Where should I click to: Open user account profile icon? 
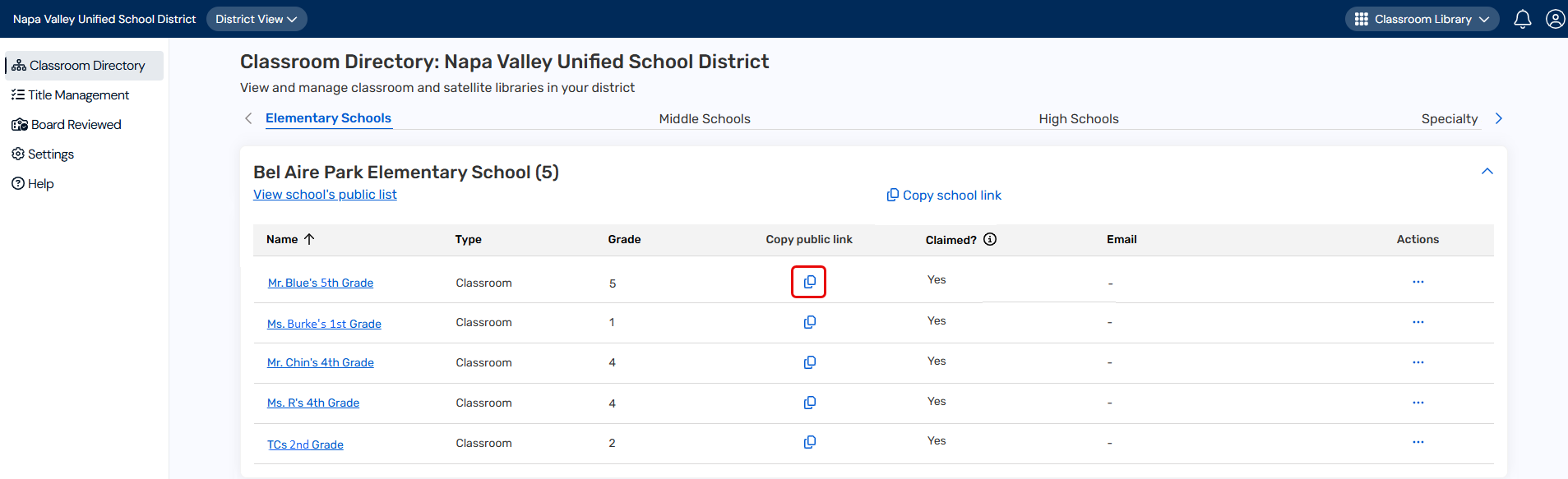click(x=1554, y=19)
